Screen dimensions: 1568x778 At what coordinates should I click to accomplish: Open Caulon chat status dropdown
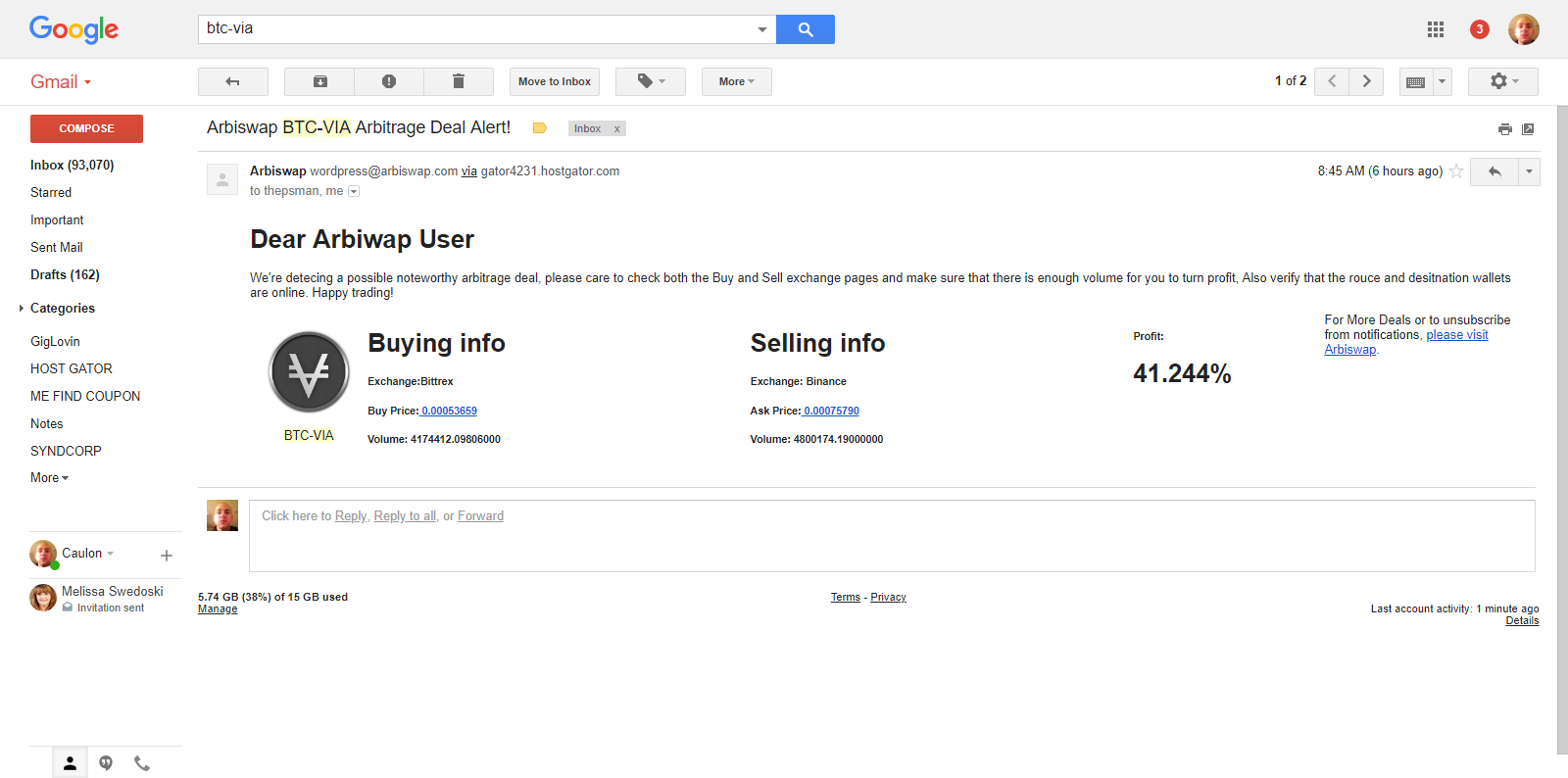tap(110, 554)
